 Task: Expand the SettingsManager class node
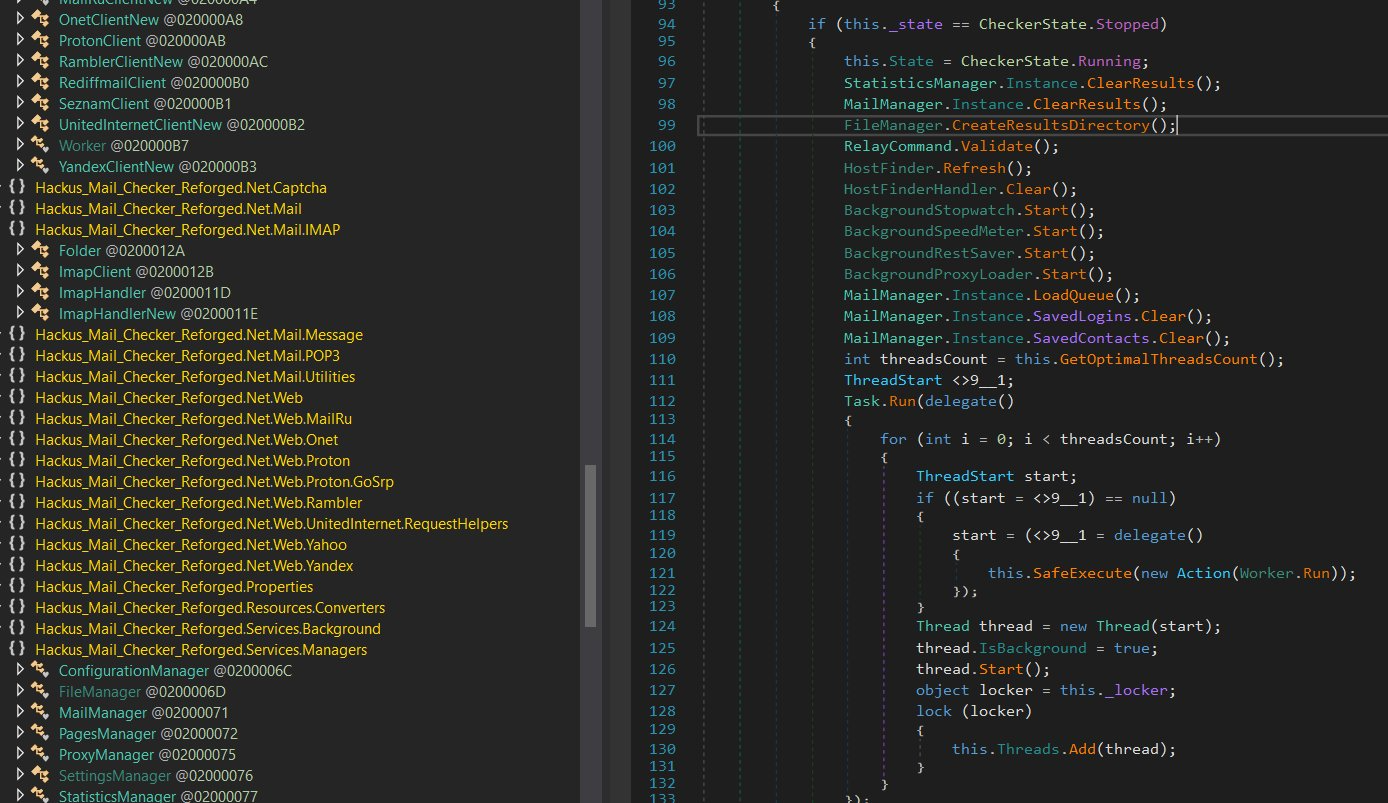tap(20, 776)
